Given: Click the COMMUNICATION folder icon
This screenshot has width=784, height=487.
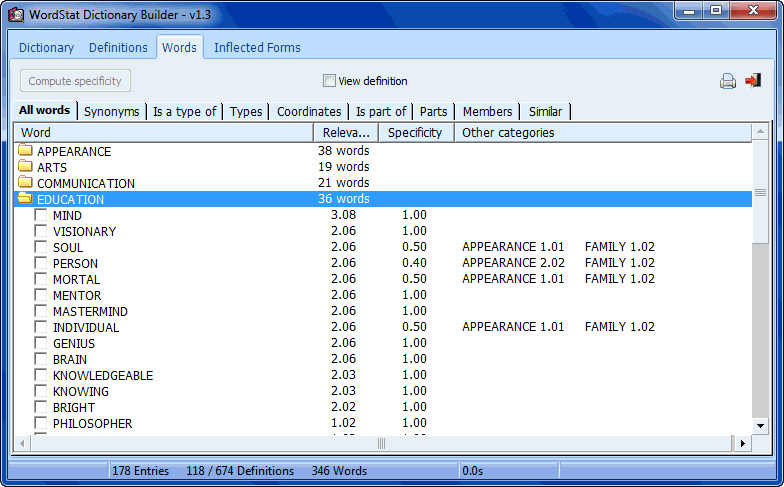Looking at the screenshot, I should (x=25, y=183).
